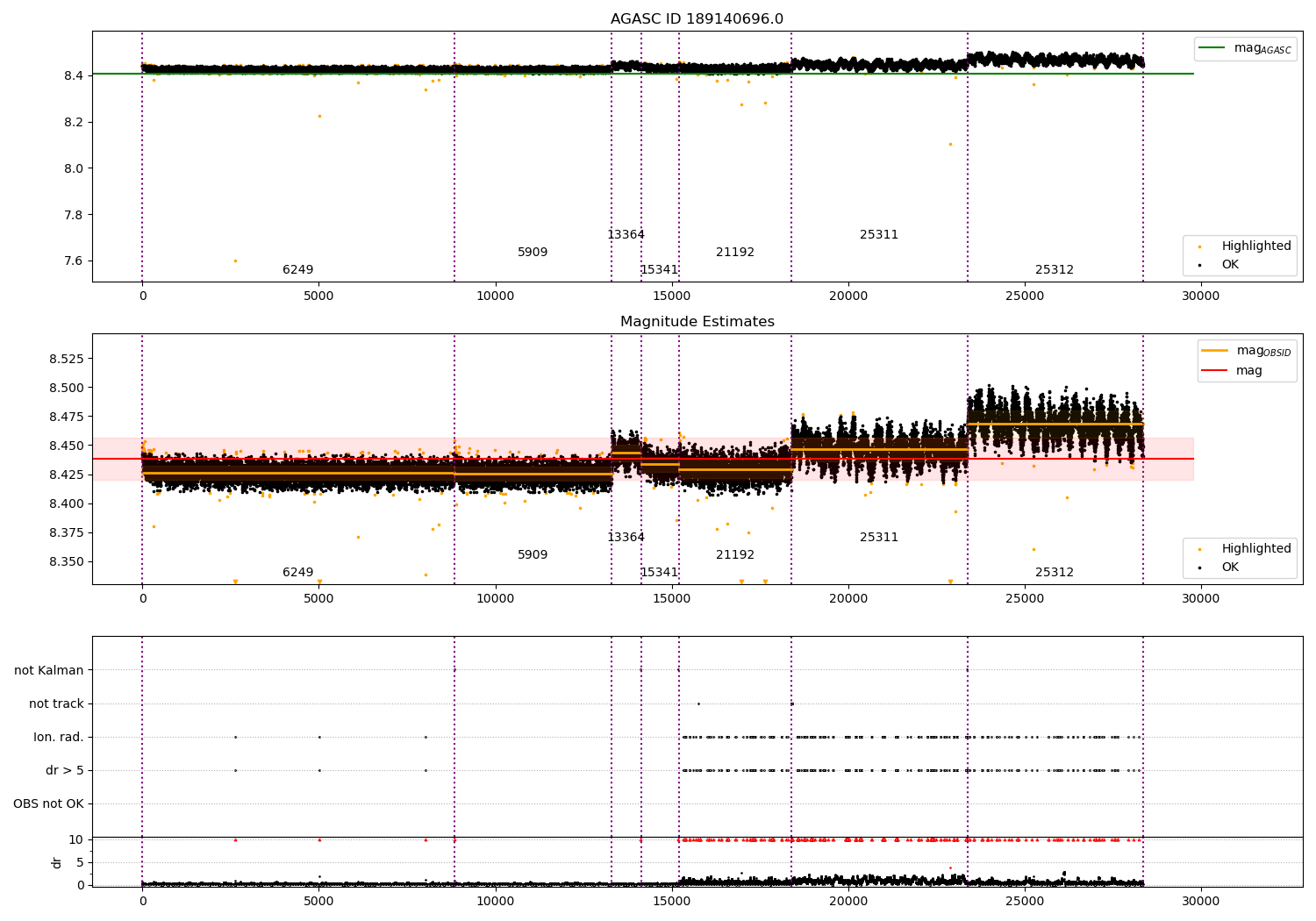Image resolution: width=1316 pixels, height=921 pixels.
Task: Click obsid label 6249 in the top plot
Action: (297, 270)
